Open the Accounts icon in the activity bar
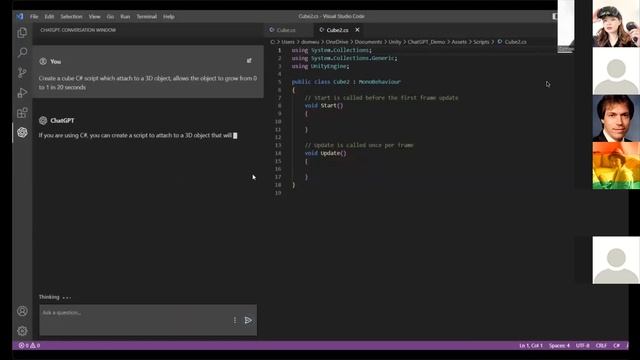640x360 pixels. [x=22, y=311]
